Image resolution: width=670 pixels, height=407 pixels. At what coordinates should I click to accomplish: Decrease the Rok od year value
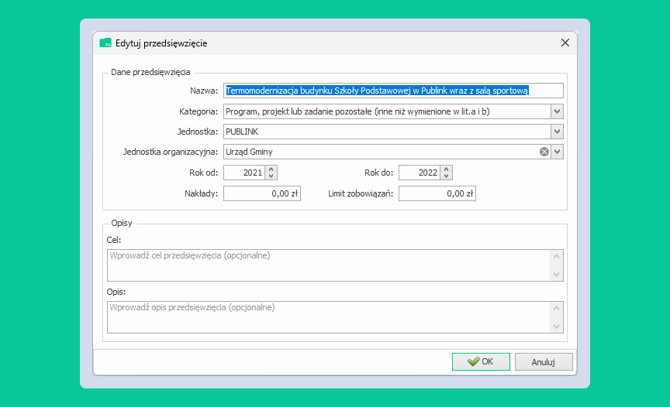(271, 177)
